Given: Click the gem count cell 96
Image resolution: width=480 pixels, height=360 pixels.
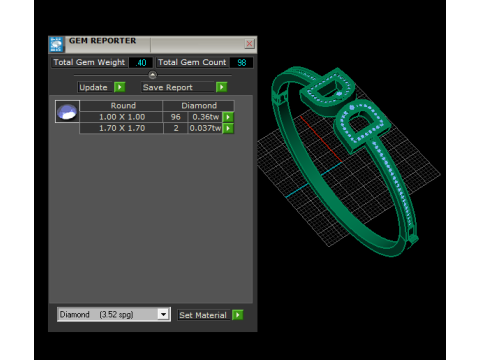Looking at the screenshot, I should coord(175,117).
